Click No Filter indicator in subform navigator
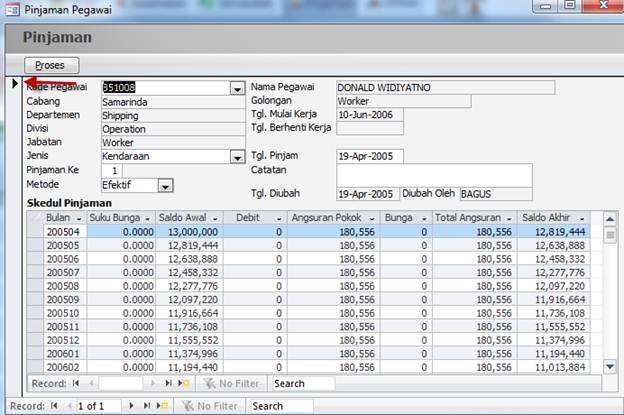 pos(232,384)
